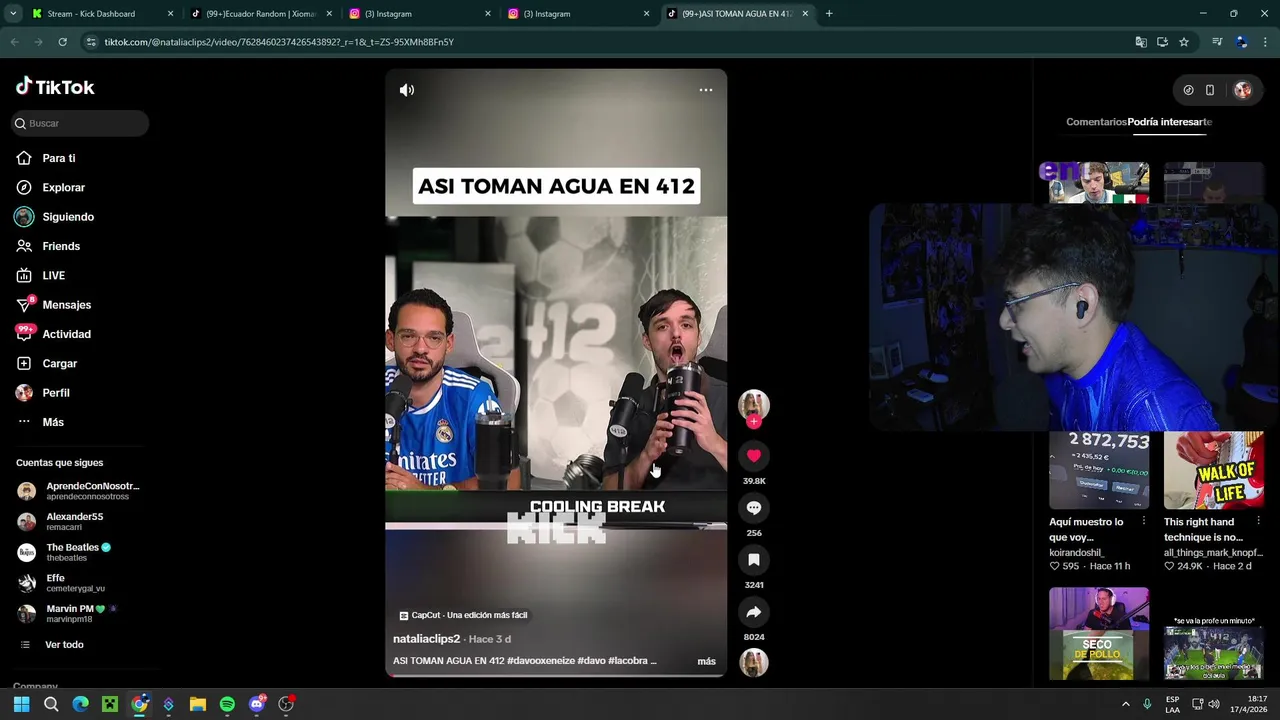The width and height of the screenshot is (1280, 720).
Task: Switch to the Comentarios tab
Action: point(1096,122)
